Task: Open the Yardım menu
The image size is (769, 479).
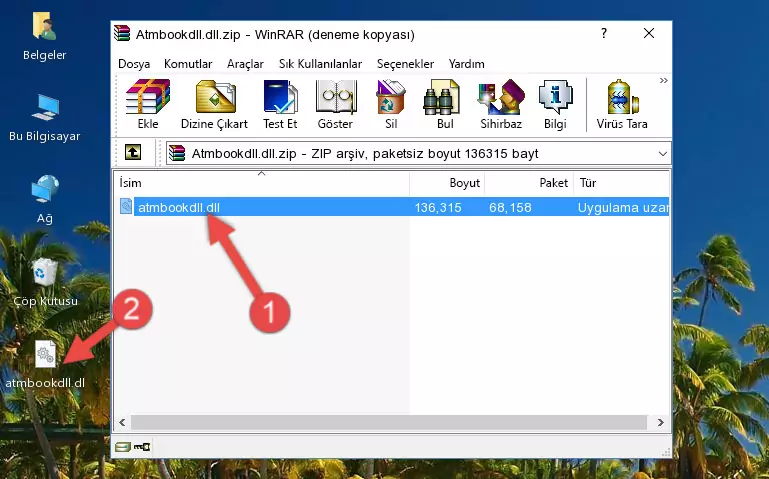Action: (466, 64)
